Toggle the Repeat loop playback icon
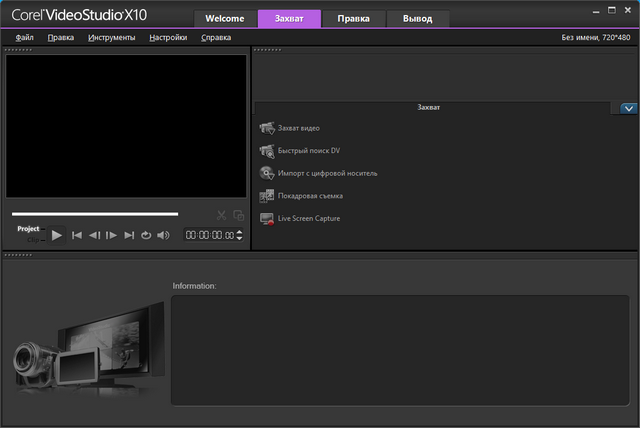 point(146,235)
